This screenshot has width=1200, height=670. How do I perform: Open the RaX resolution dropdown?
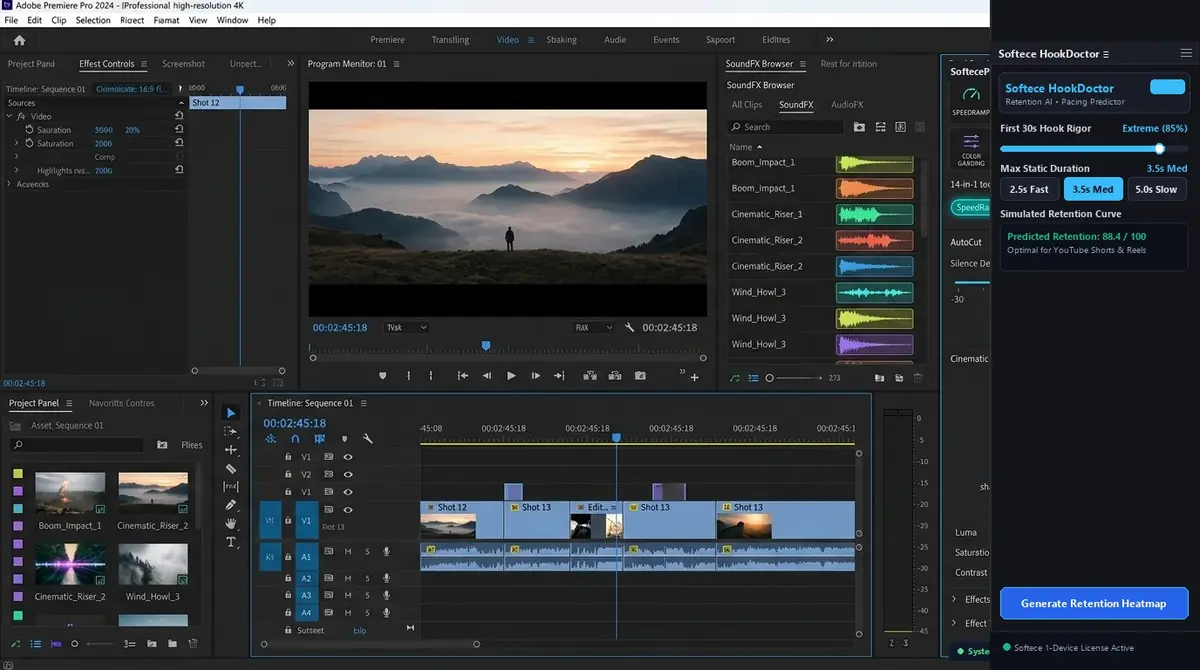pos(593,327)
